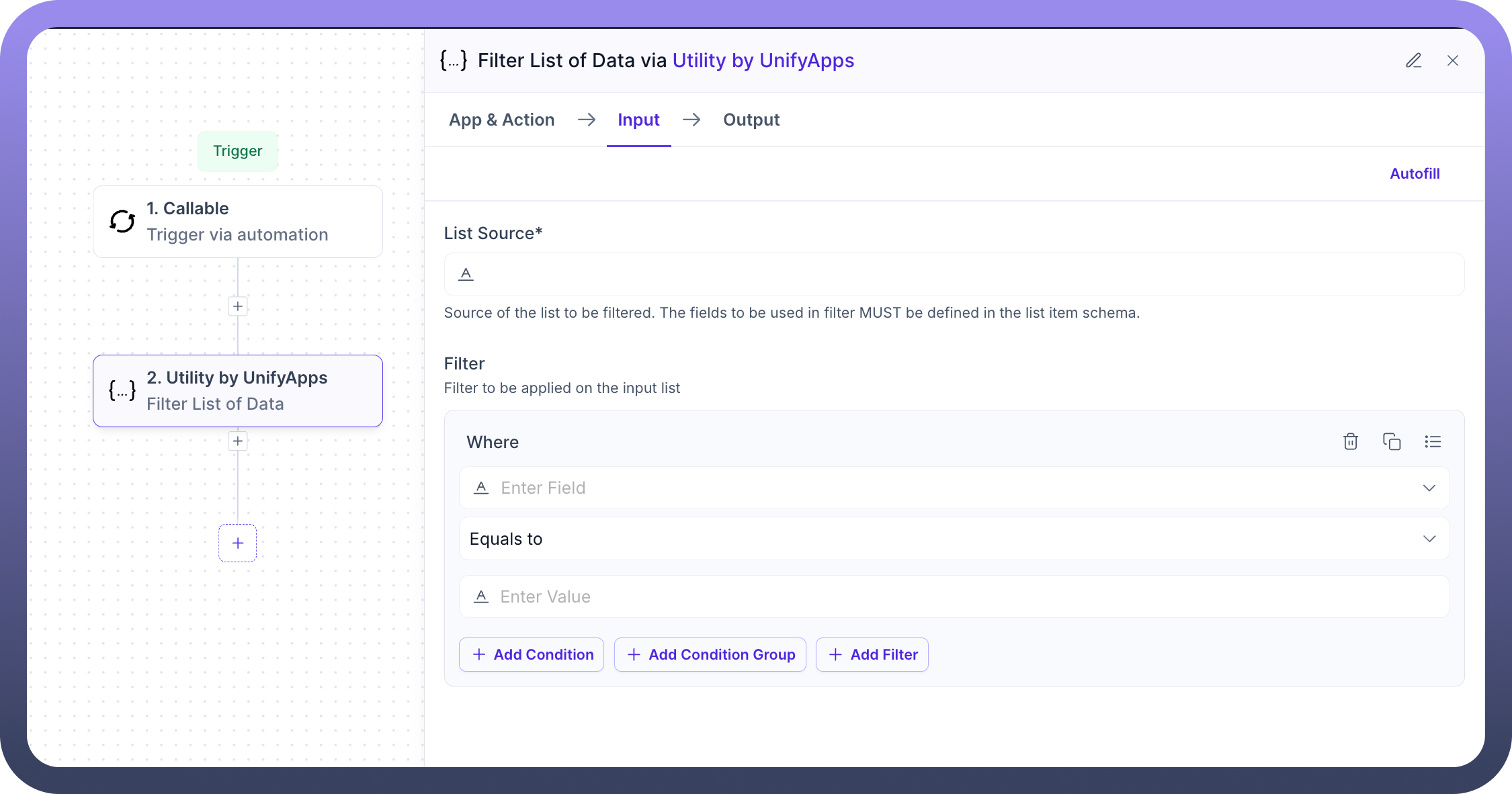1512x794 pixels.
Task: Click the Enter Value input field
Action: 954,597
